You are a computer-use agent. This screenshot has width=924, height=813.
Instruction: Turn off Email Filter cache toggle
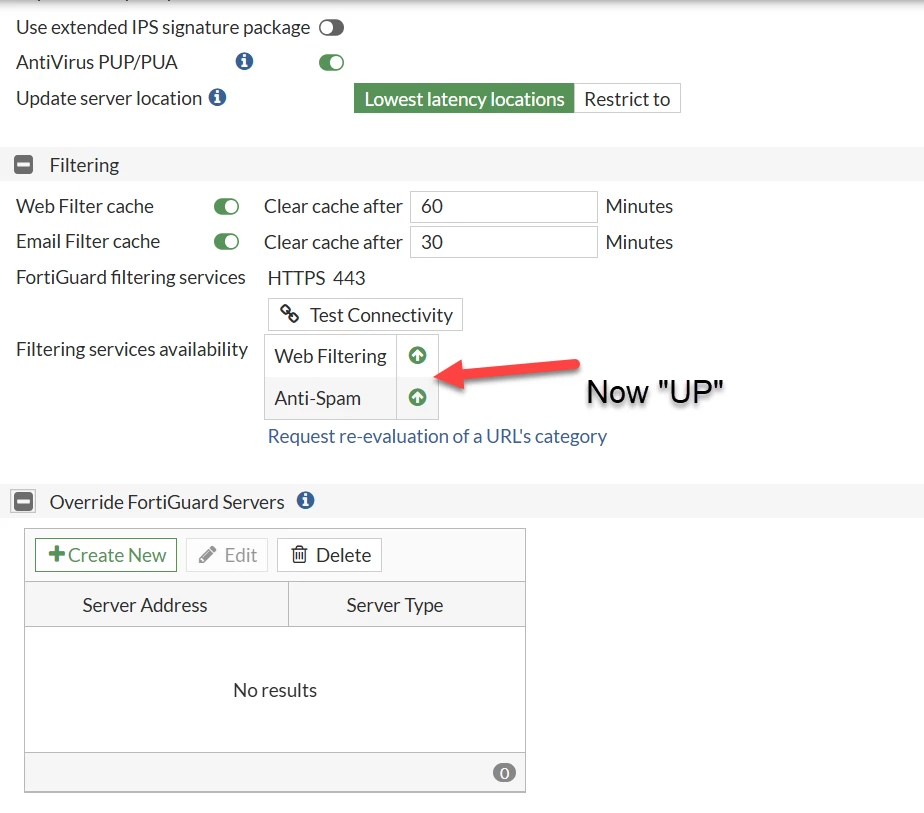(226, 242)
